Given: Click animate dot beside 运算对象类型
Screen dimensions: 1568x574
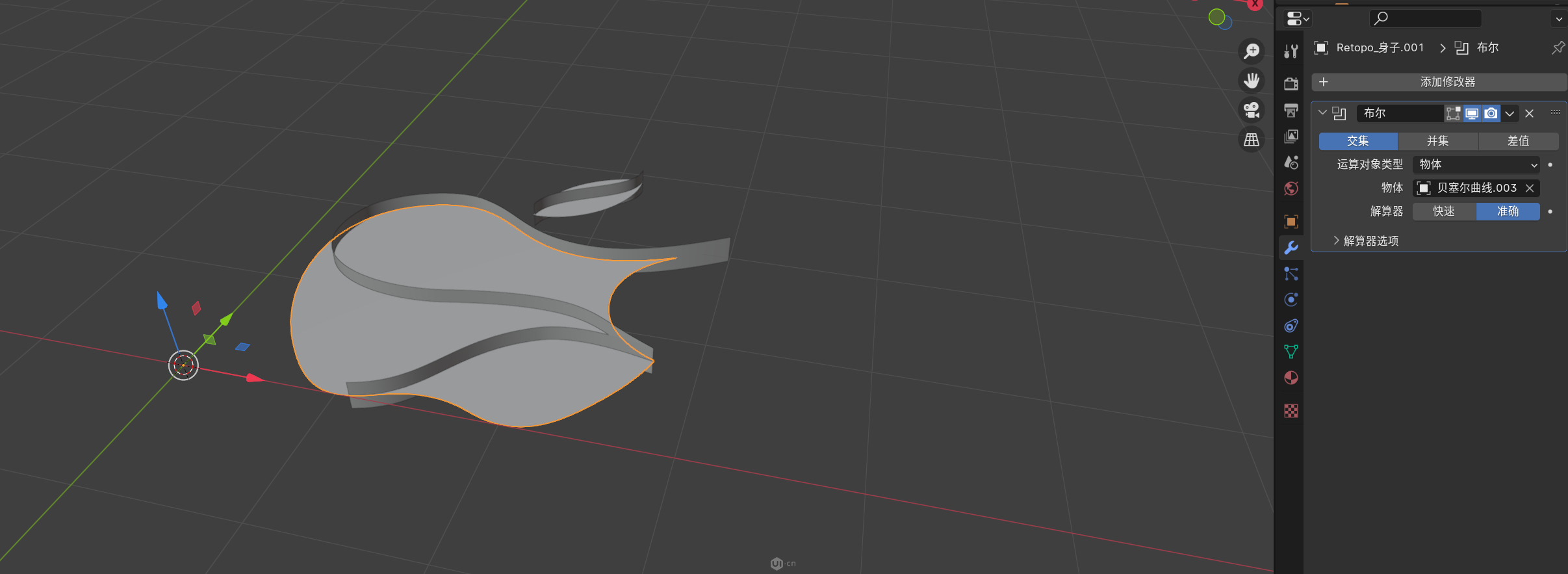Looking at the screenshot, I should point(1550,164).
